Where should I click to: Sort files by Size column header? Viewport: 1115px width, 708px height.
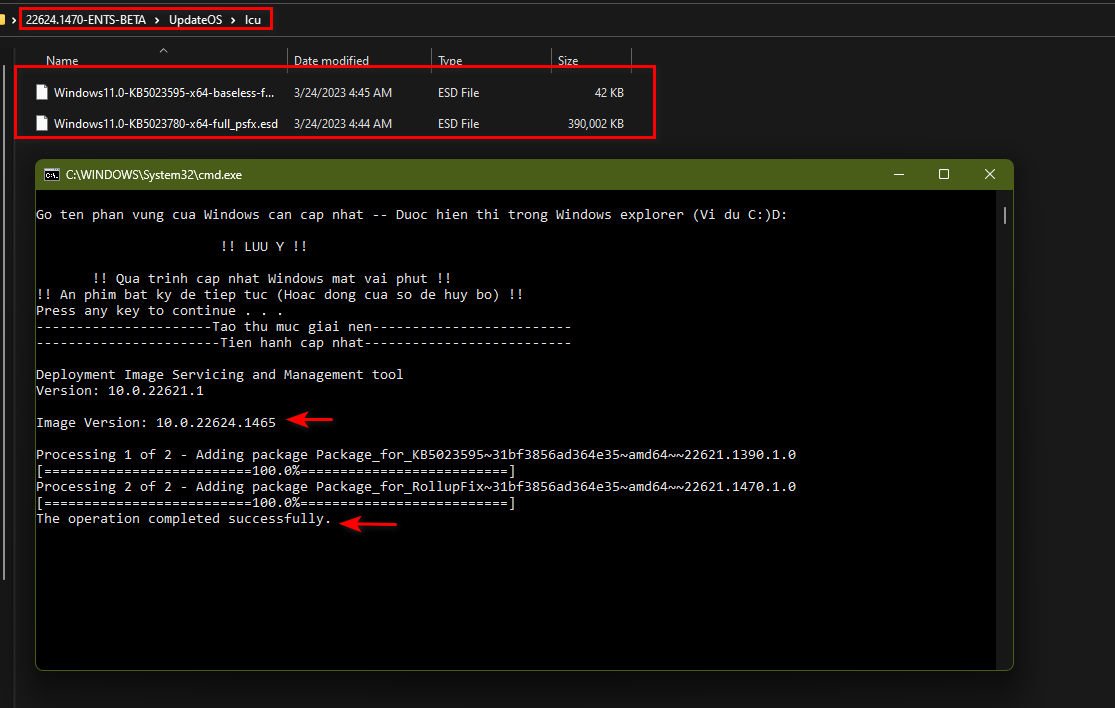(567, 61)
